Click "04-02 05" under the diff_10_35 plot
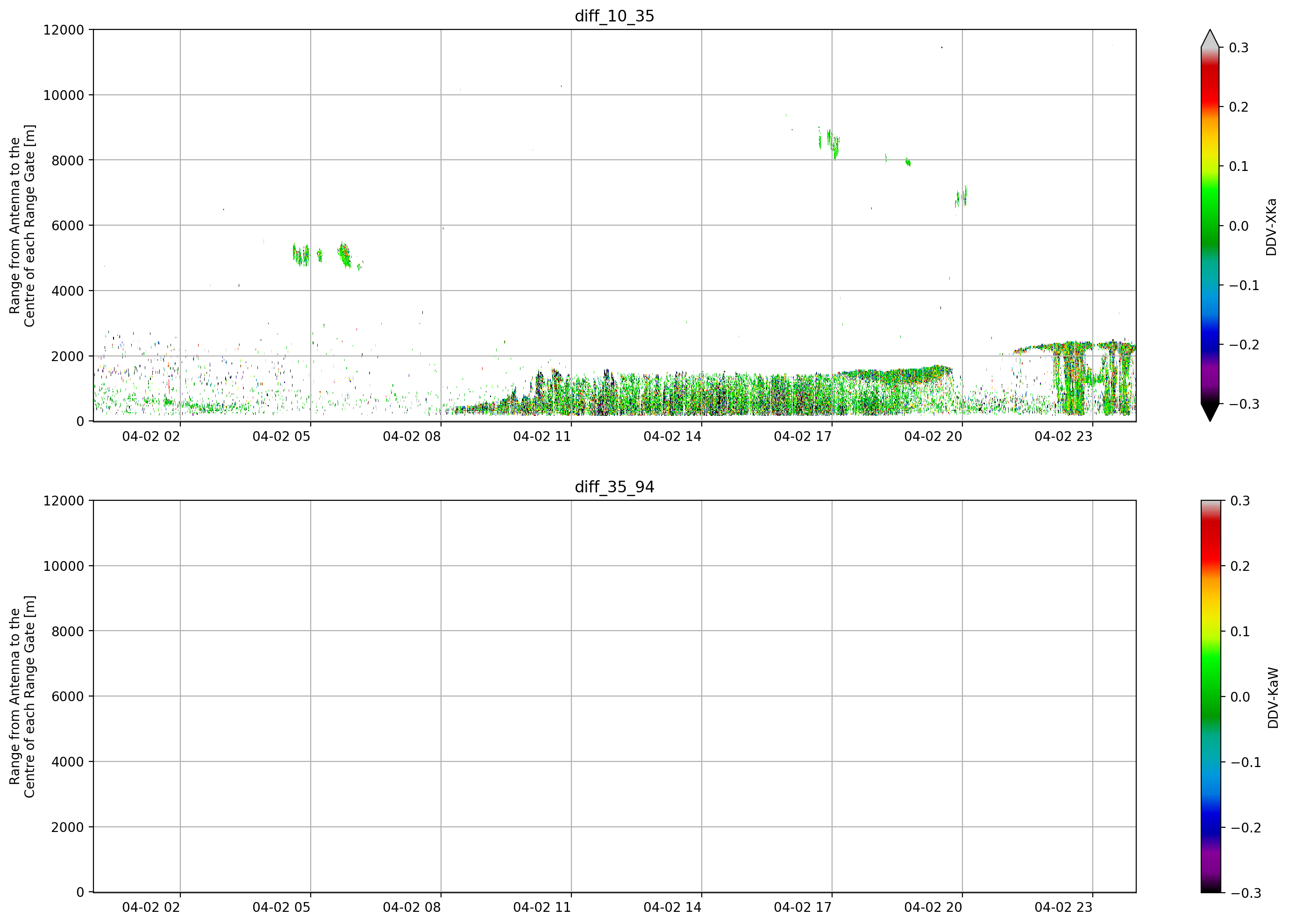The height and width of the screenshot is (924, 1289). point(281,436)
